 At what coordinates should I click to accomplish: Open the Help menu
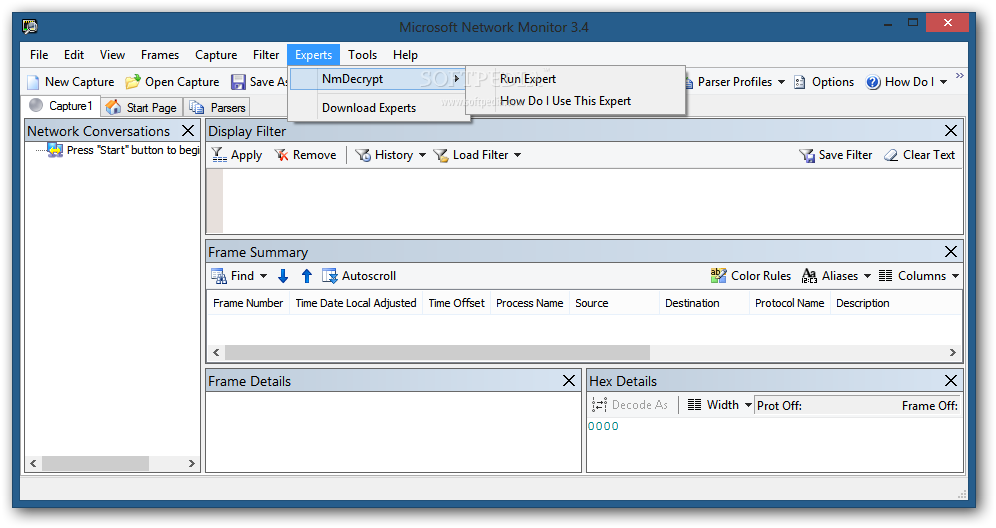click(x=405, y=55)
